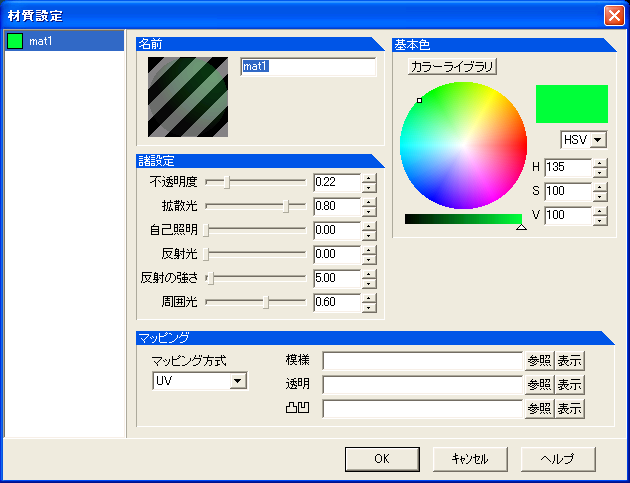Browse with 参照 for 凸凹 bump map
The height and width of the screenshot is (483, 630).
pos(539,409)
